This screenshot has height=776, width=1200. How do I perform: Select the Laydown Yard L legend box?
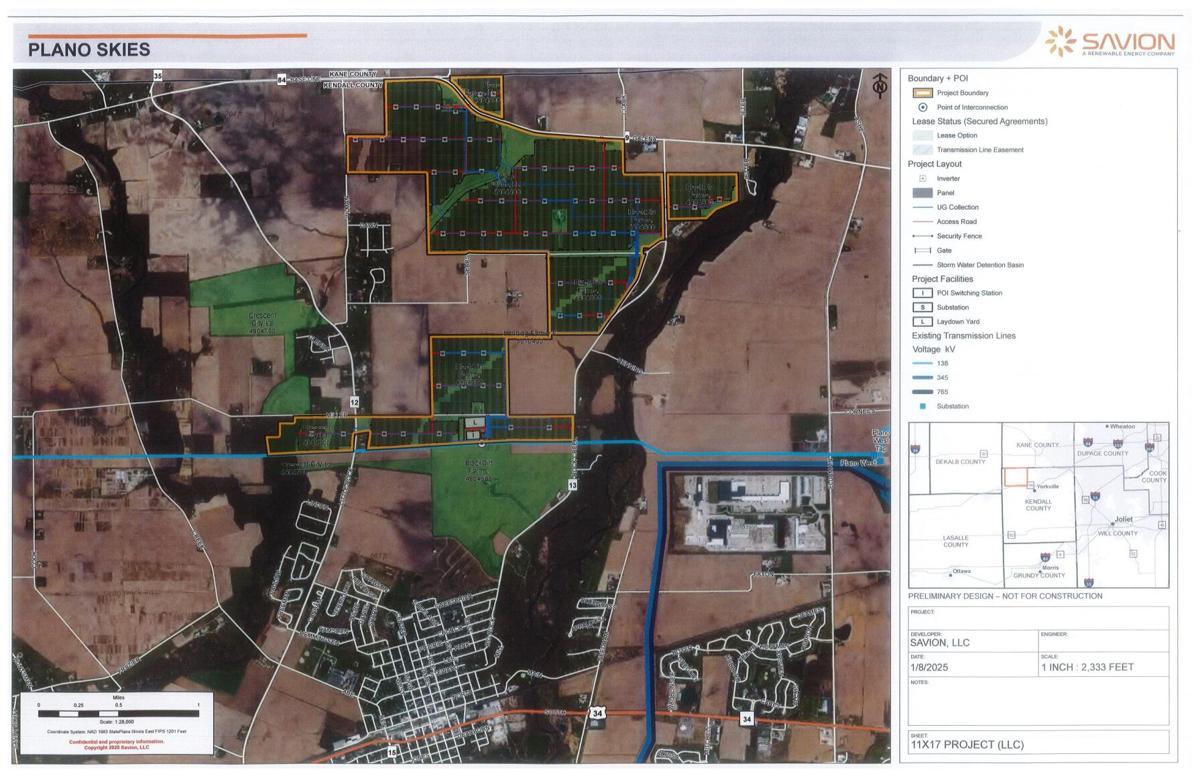[x=922, y=321]
